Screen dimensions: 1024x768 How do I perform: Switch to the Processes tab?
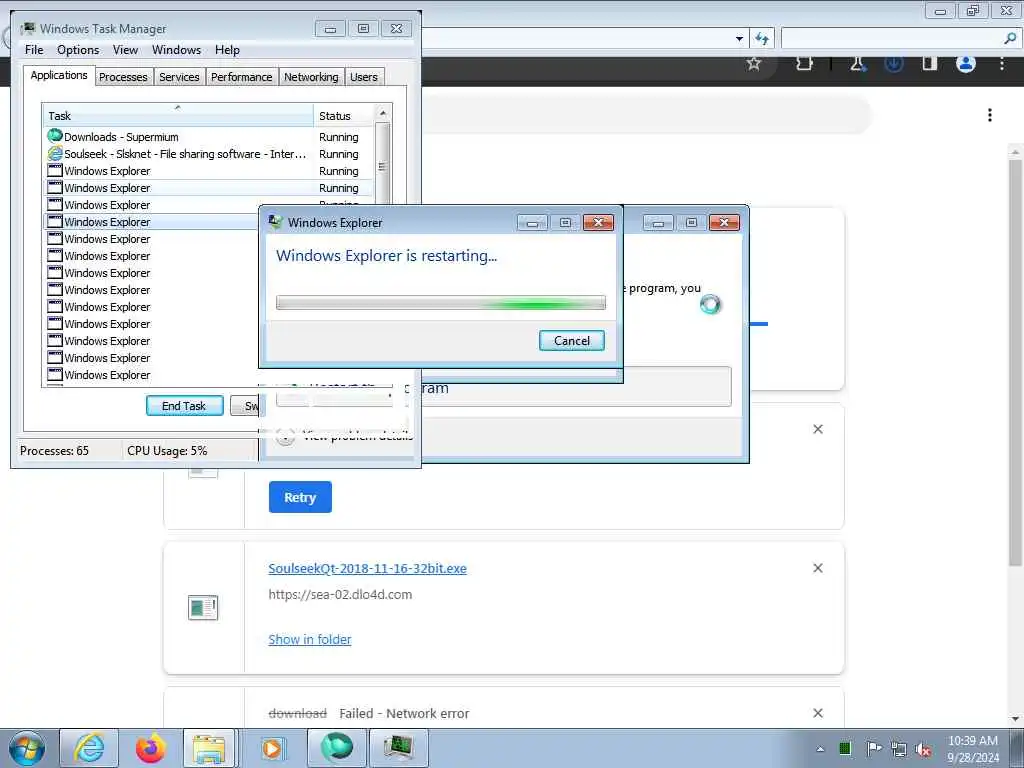coord(123,77)
